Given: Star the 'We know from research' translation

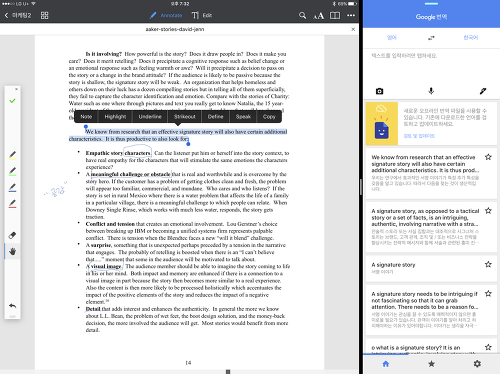Looking at the screenshot, I should point(488,157).
